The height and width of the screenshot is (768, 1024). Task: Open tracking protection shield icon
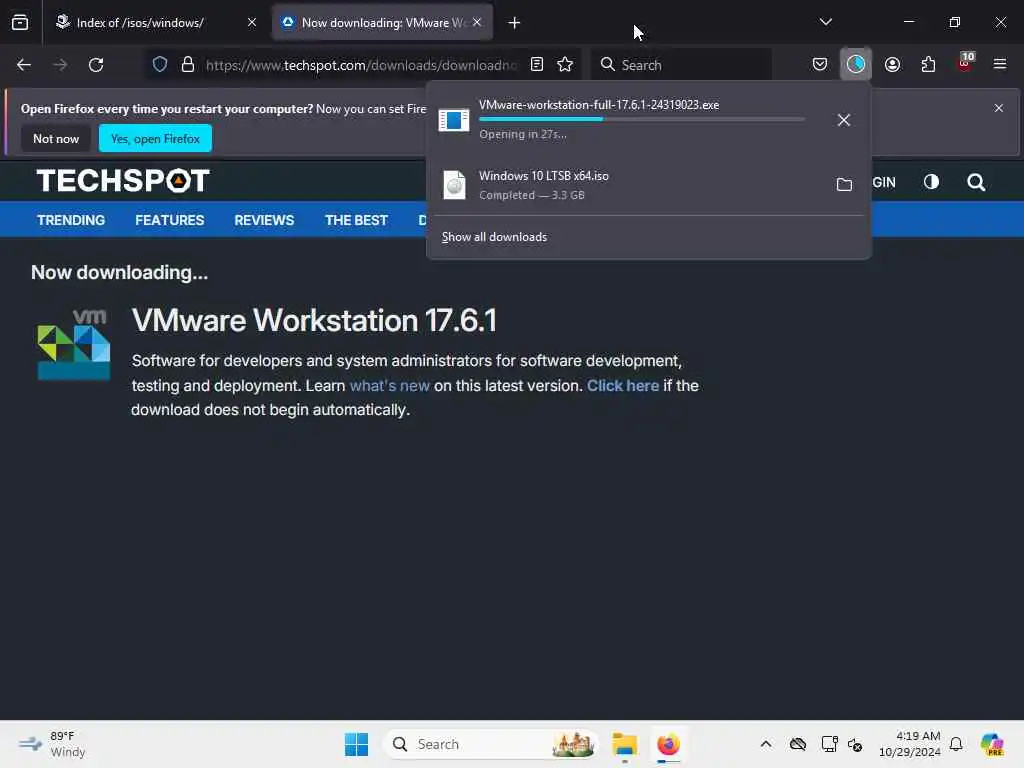pos(160,65)
